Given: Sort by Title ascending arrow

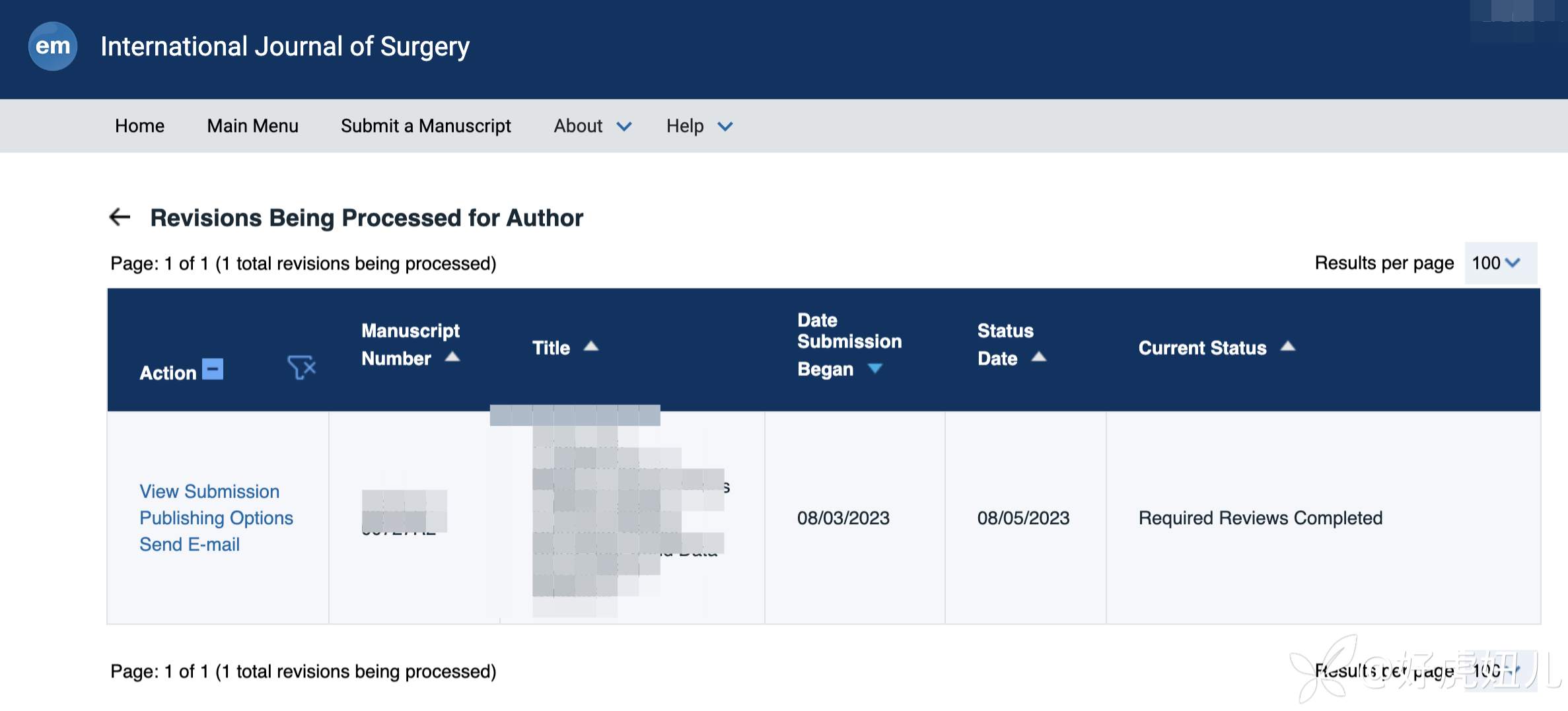Looking at the screenshot, I should click(x=591, y=347).
